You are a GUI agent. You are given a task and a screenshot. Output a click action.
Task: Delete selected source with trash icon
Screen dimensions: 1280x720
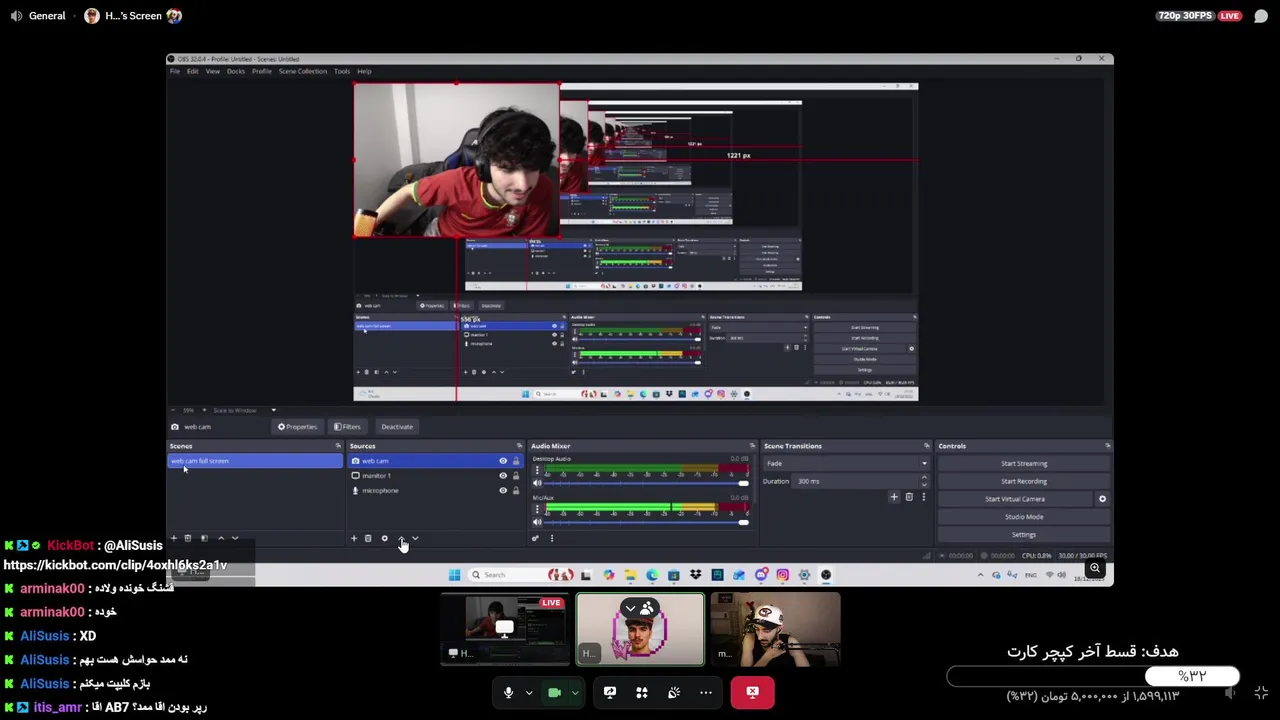point(368,538)
